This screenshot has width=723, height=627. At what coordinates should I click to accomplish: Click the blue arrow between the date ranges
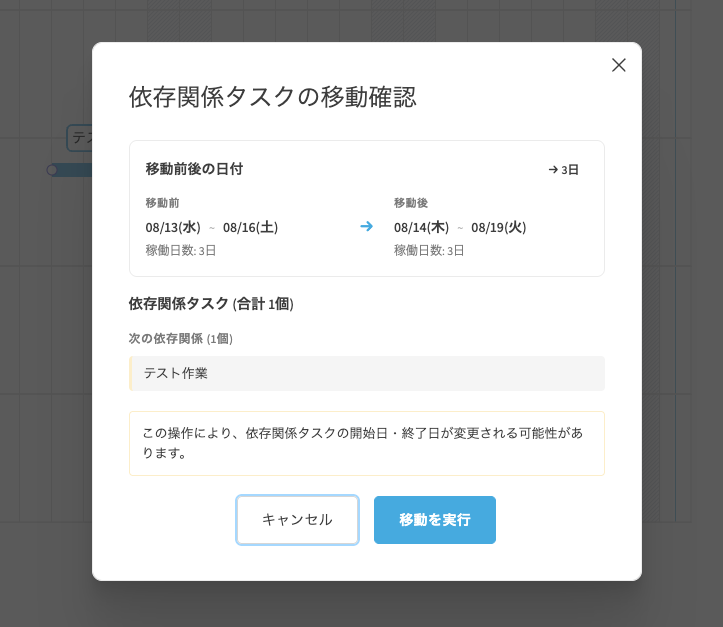pos(366,226)
